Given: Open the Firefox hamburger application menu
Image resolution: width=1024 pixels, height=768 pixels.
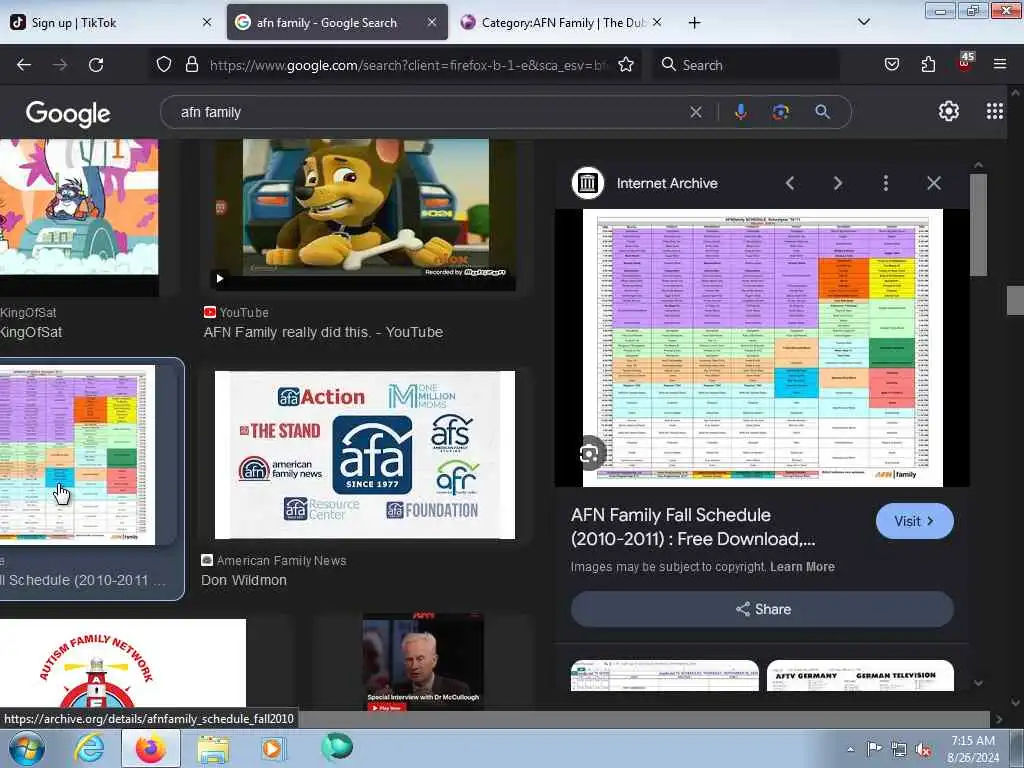Looking at the screenshot, I should coord(1000,64).
